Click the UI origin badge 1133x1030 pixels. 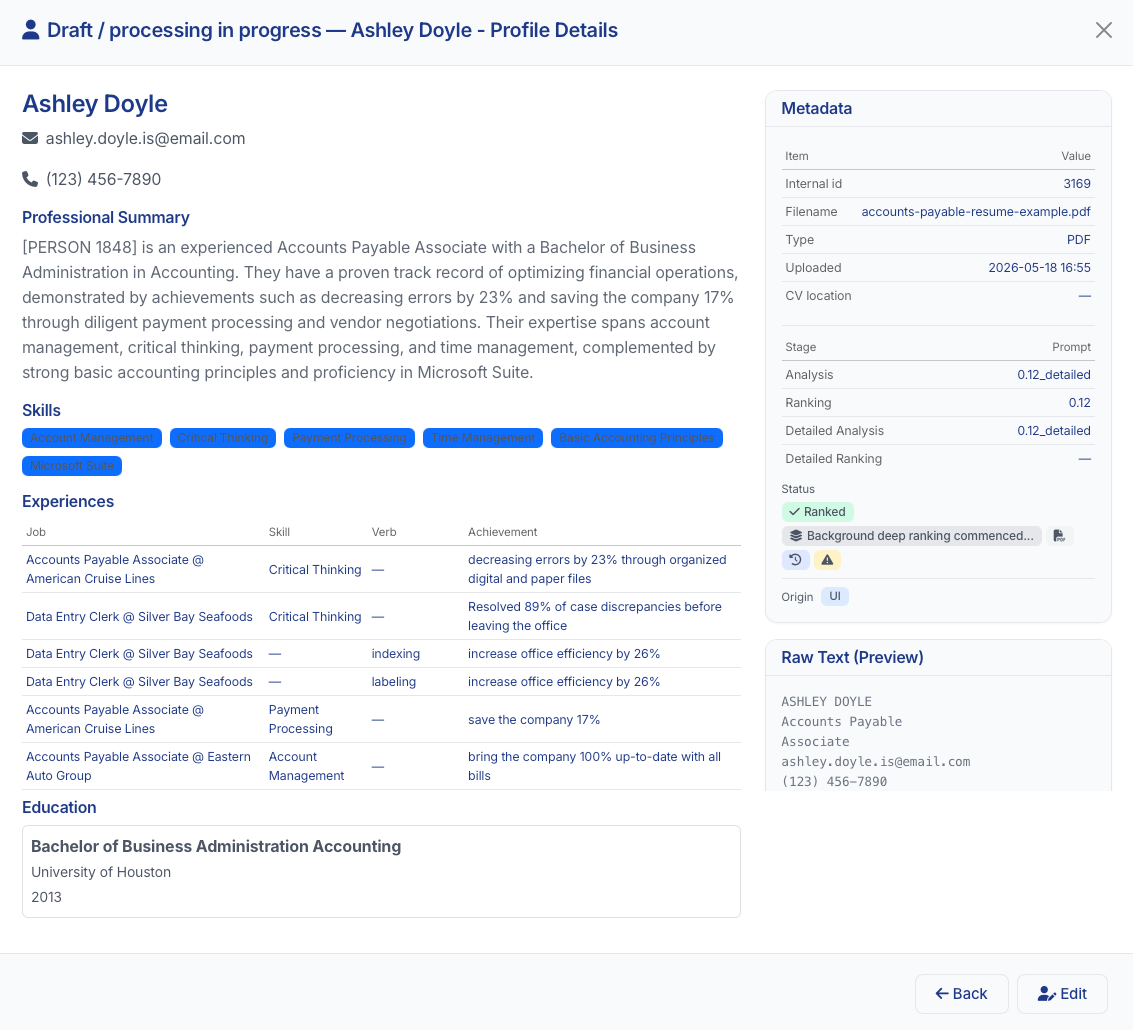point(835,596)
